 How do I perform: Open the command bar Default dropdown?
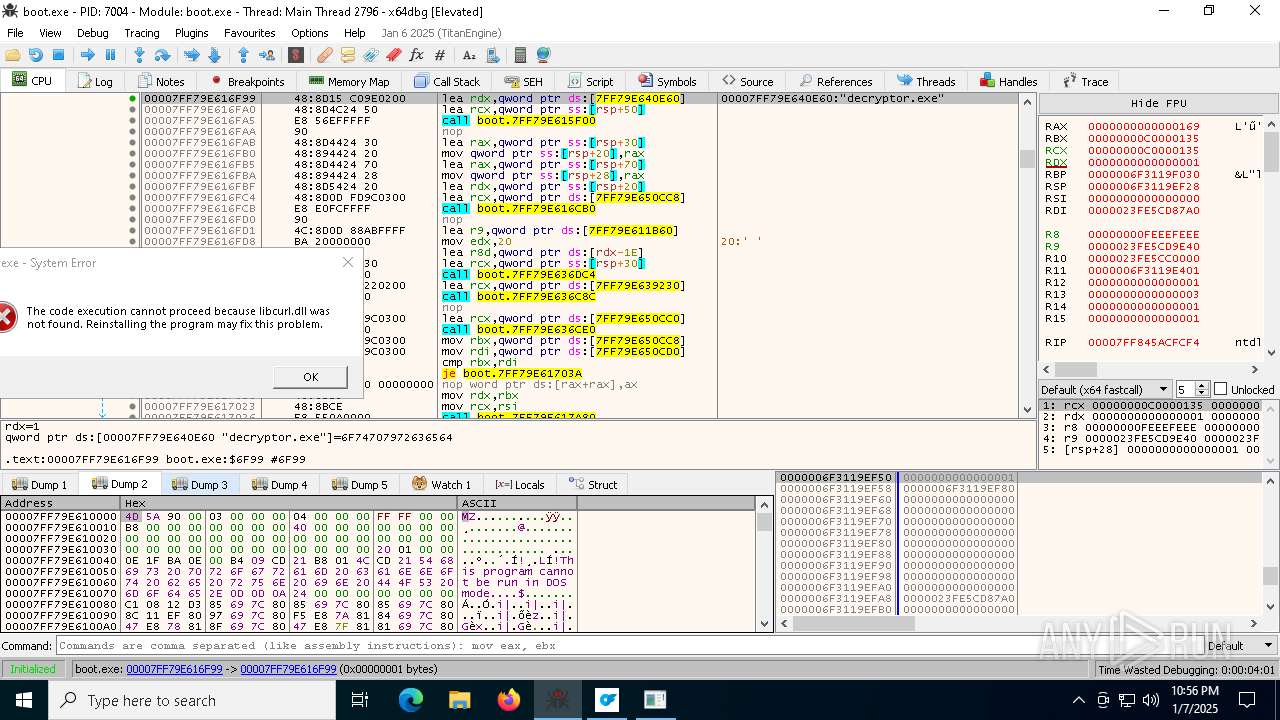tap(1240, 646)
